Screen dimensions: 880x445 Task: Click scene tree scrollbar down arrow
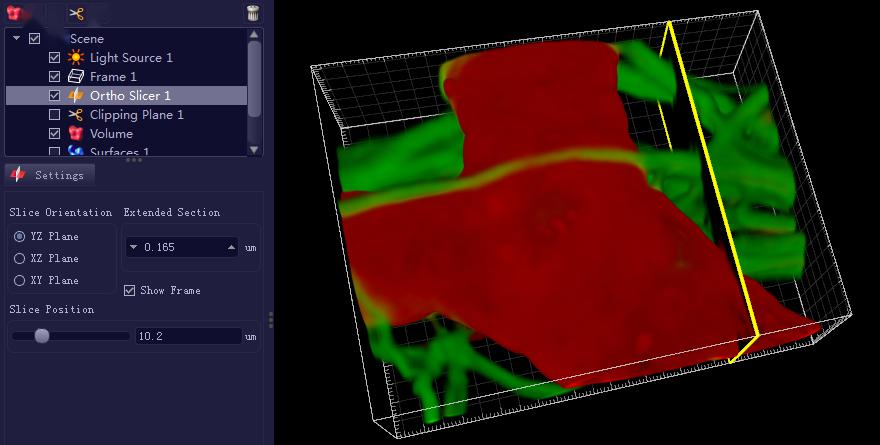point(254,150)
